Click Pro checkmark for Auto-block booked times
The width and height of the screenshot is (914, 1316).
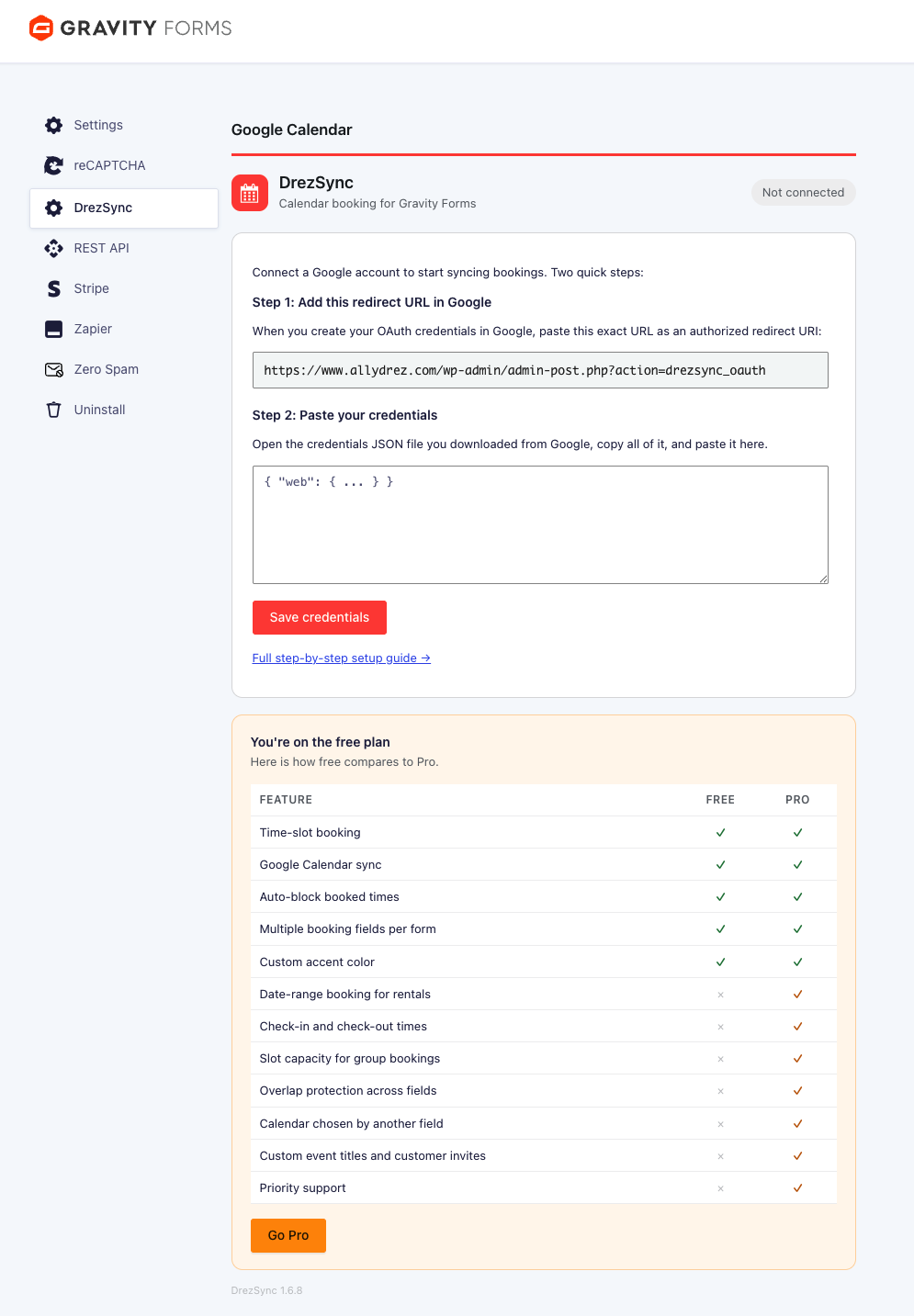coord(797,896)
